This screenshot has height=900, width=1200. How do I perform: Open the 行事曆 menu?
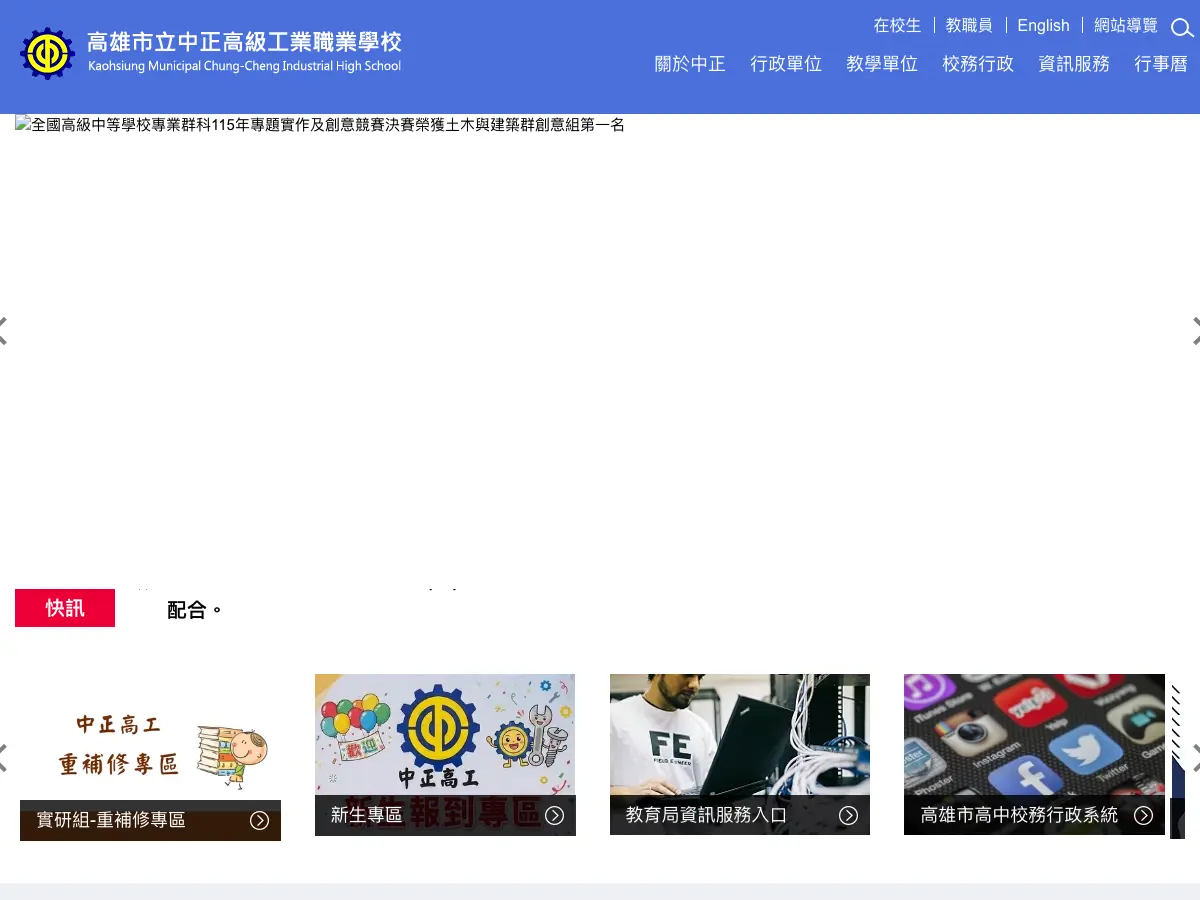tap(1161, 64)
